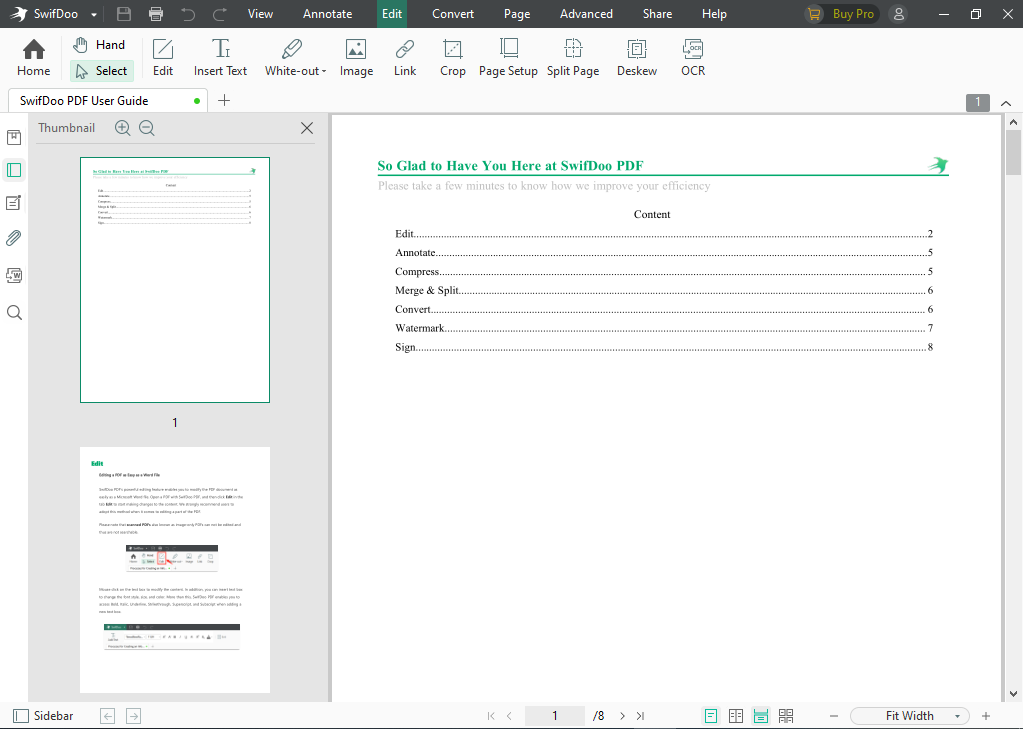The height and width of the screenshot is (729, 1023).
Task: Select the Crop tool
Action: coord(452,57)
